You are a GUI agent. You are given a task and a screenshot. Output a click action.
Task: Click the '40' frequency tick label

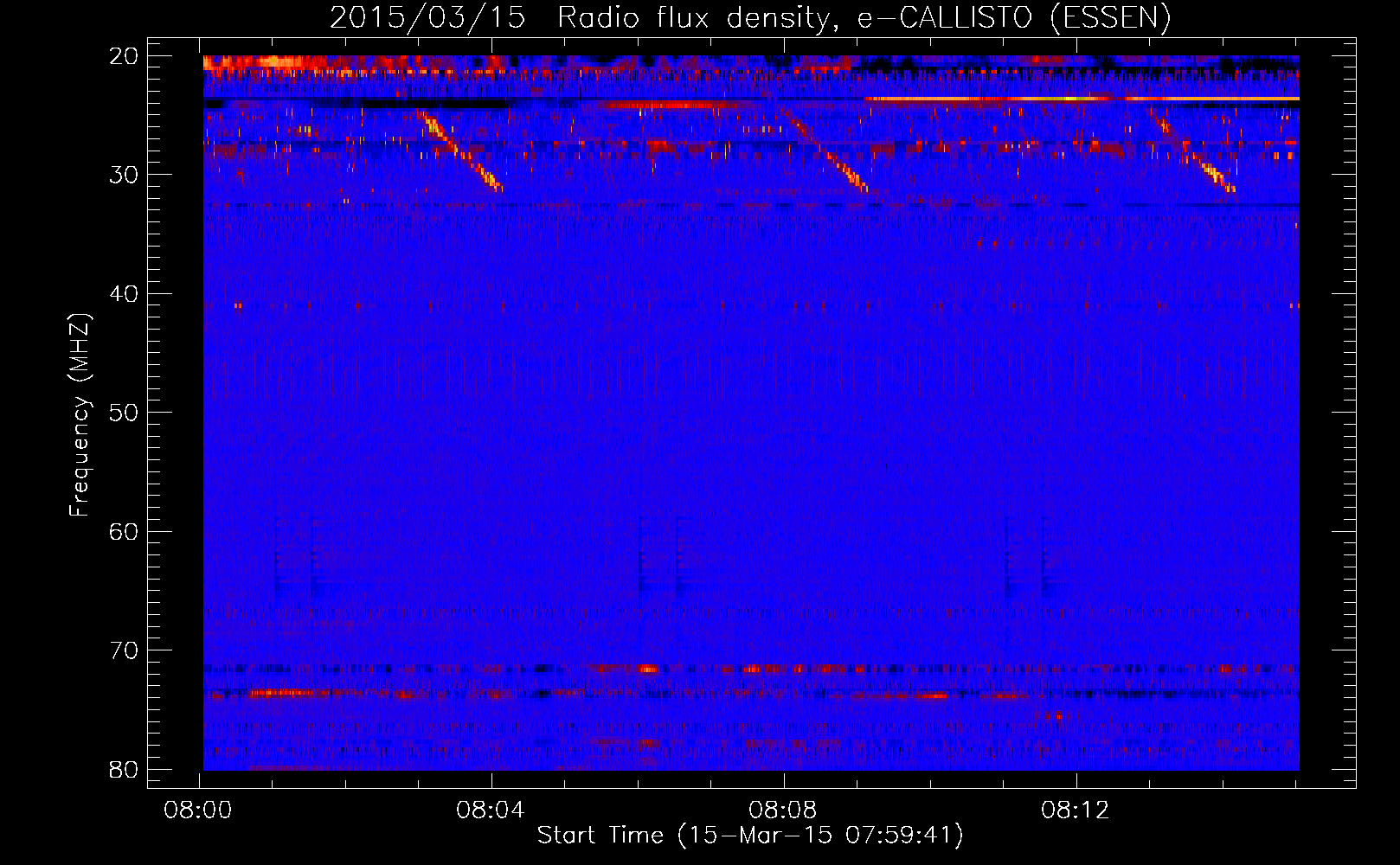click(x=125, y=294)
